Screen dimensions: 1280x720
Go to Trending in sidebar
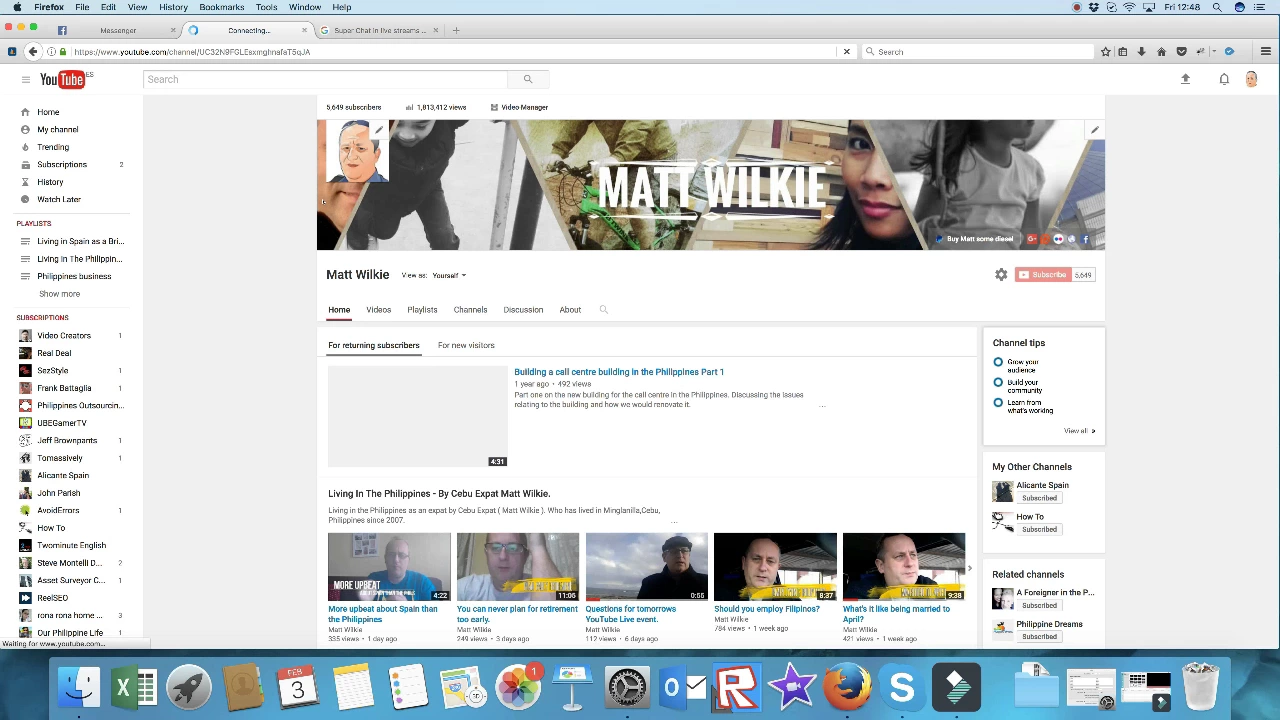point(53,147)
